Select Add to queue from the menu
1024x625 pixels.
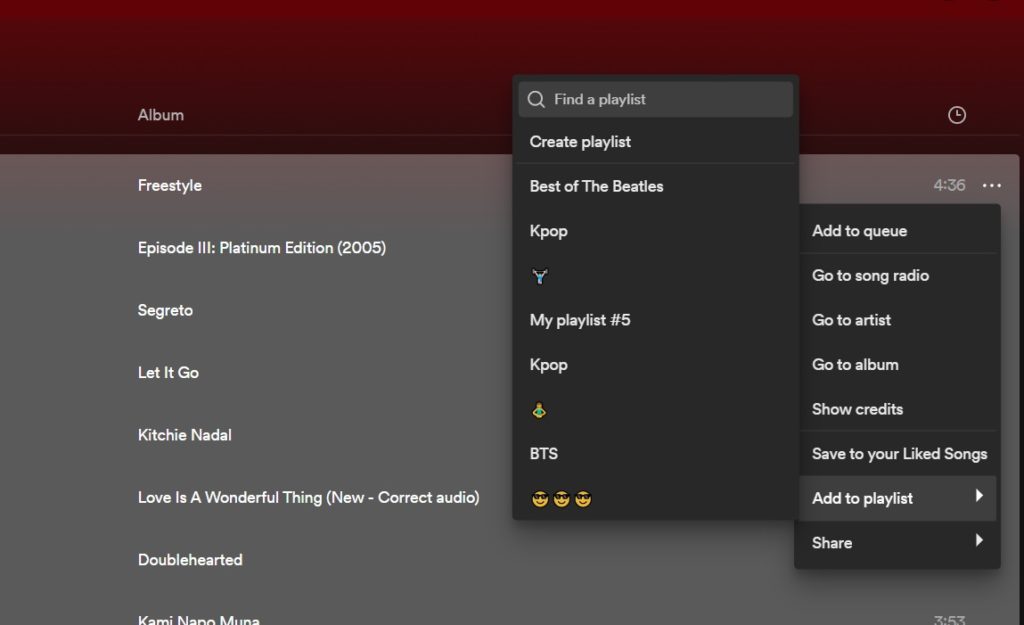coord(860,230)
